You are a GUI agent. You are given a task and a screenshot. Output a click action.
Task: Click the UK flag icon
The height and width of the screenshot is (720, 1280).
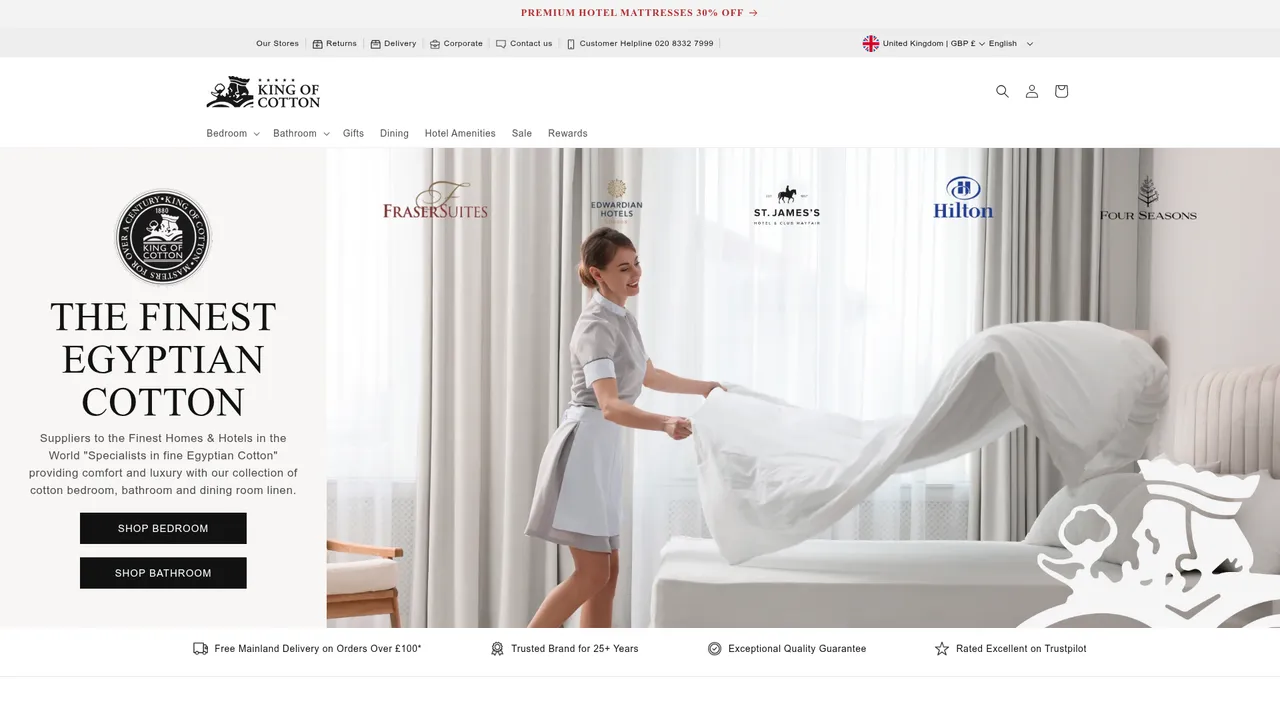click(871, 44)
